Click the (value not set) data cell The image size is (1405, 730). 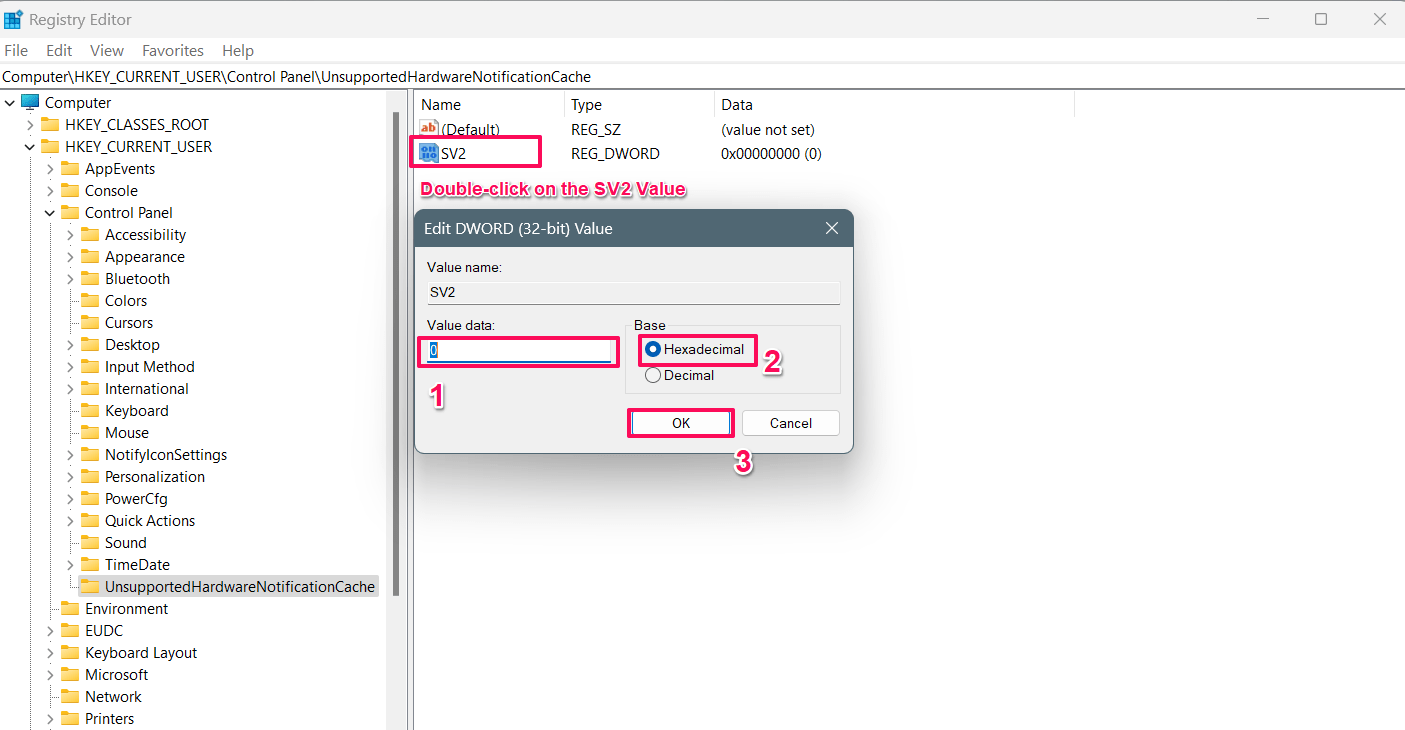(768, 130)
